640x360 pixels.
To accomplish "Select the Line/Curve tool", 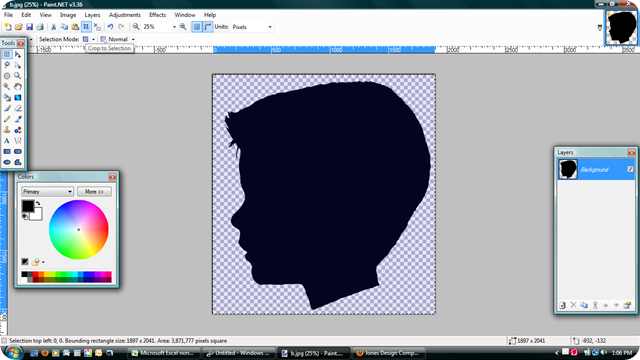I will (18, 141).
